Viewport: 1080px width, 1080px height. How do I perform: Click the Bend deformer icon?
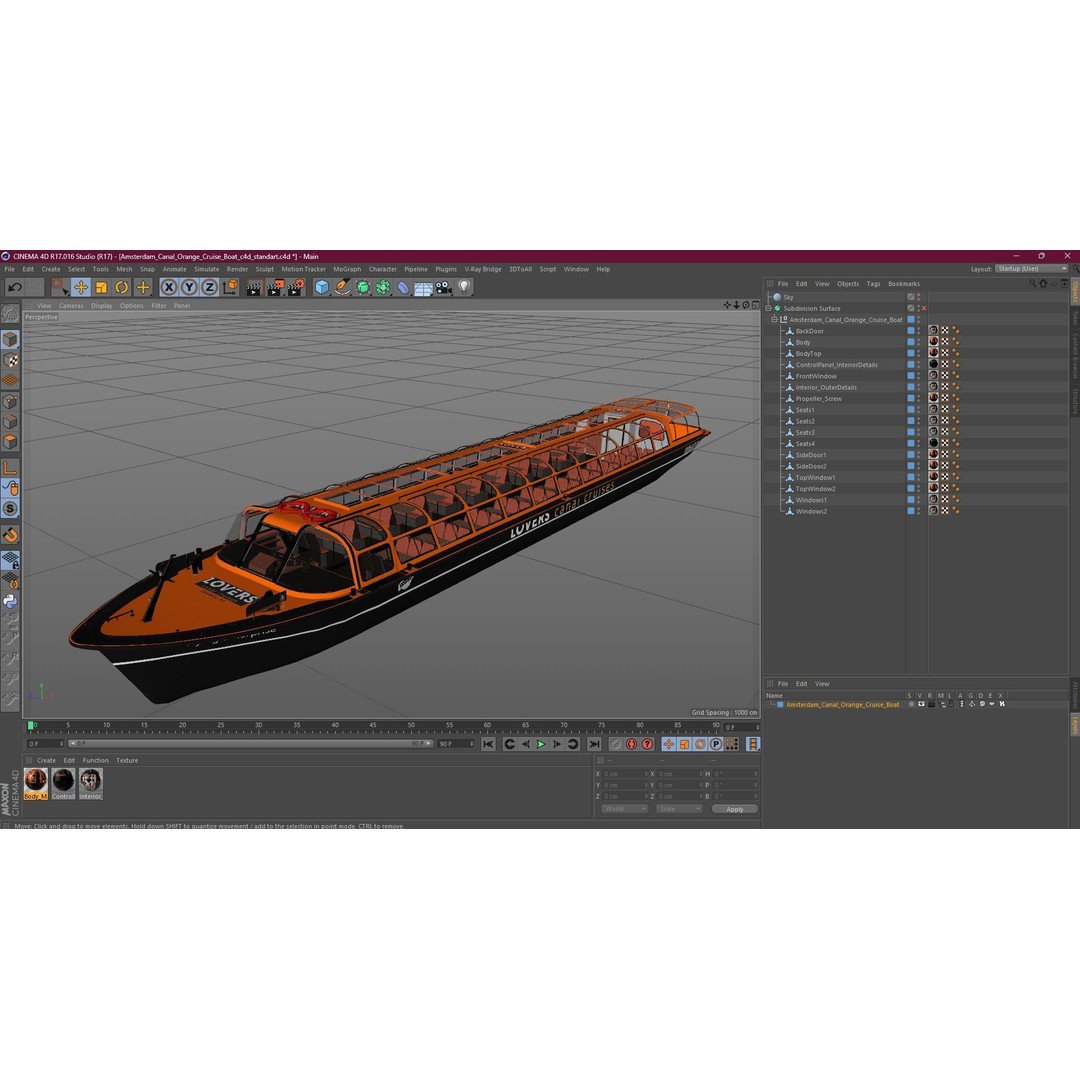(403, 287)
